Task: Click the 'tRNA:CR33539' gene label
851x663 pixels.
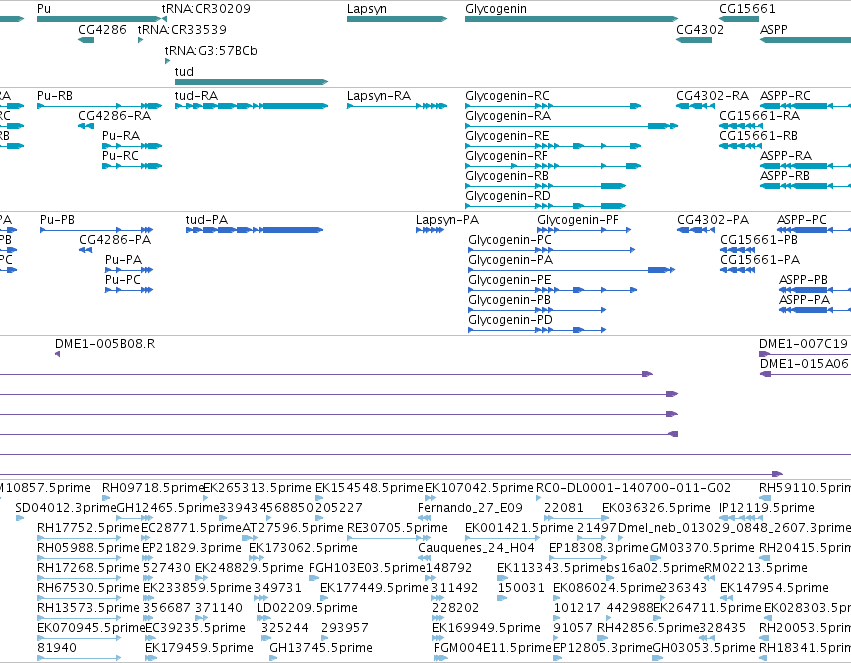Action: [182, 30]
